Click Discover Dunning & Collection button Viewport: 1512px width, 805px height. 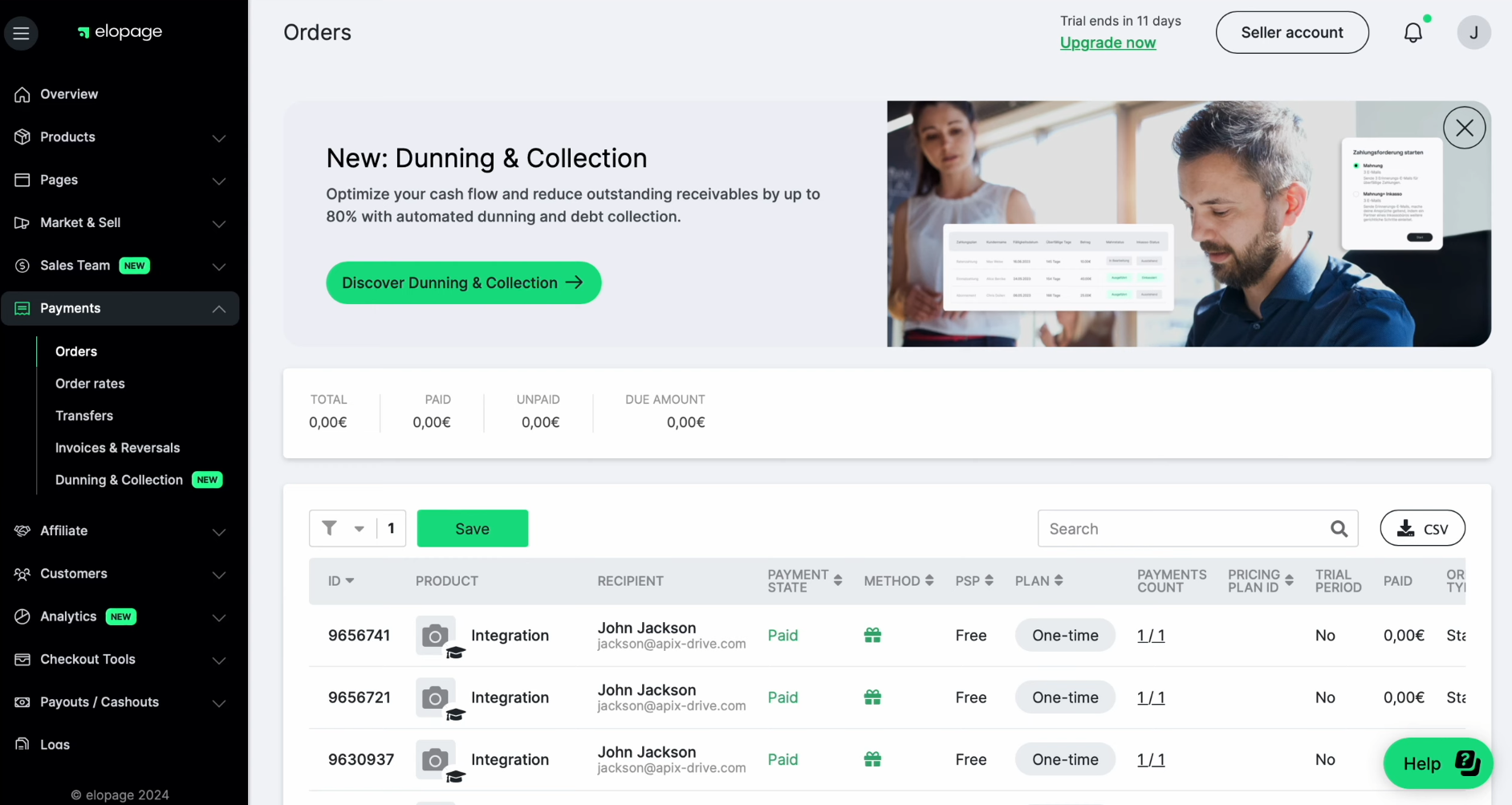coord(463,283)
